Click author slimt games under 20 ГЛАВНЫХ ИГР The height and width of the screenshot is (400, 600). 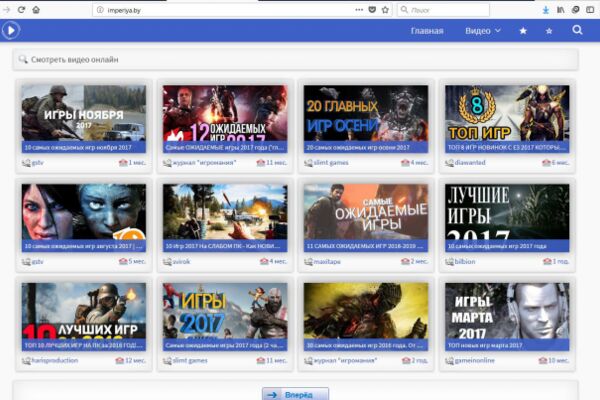coord(331,163)
